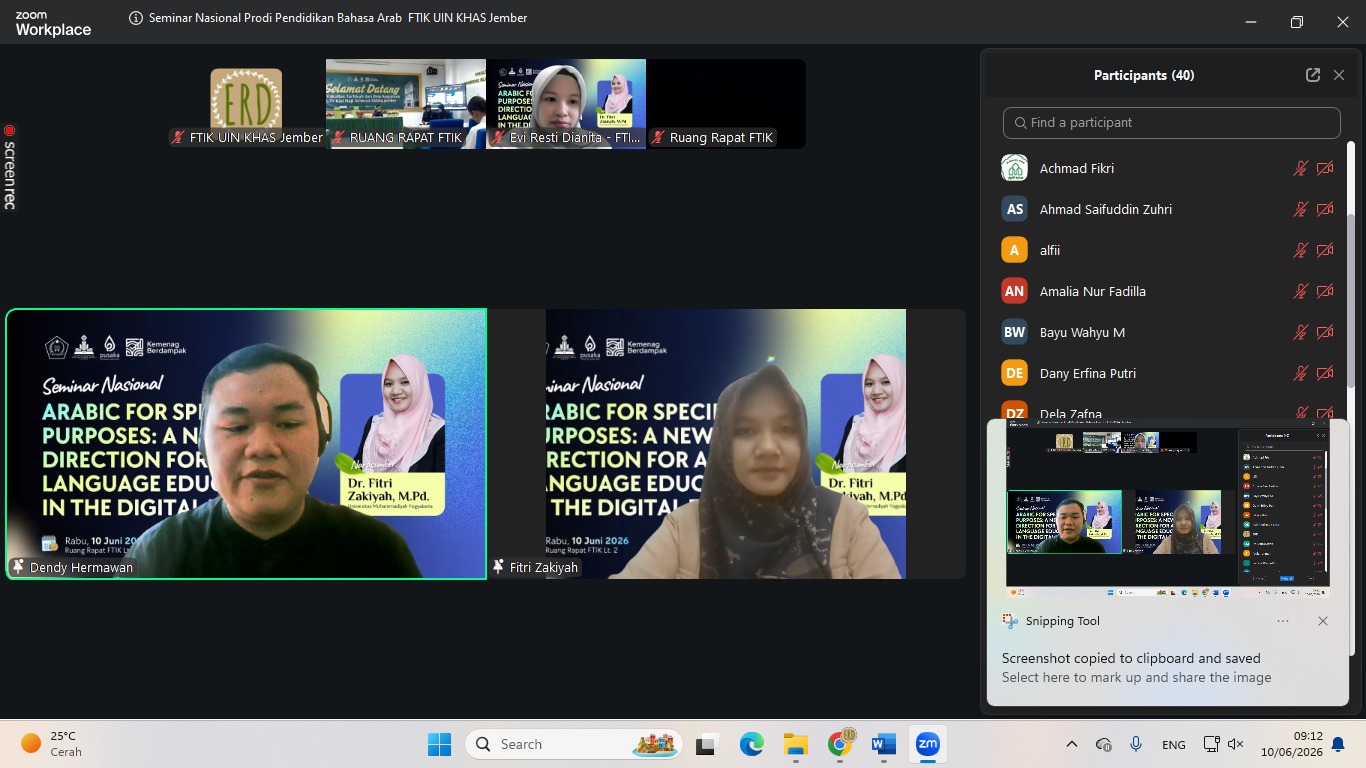The image size is (1366, 768).
Task: Click Achmad Fikri avatar
Action: pyautogui.click(x=1014, y=168)
